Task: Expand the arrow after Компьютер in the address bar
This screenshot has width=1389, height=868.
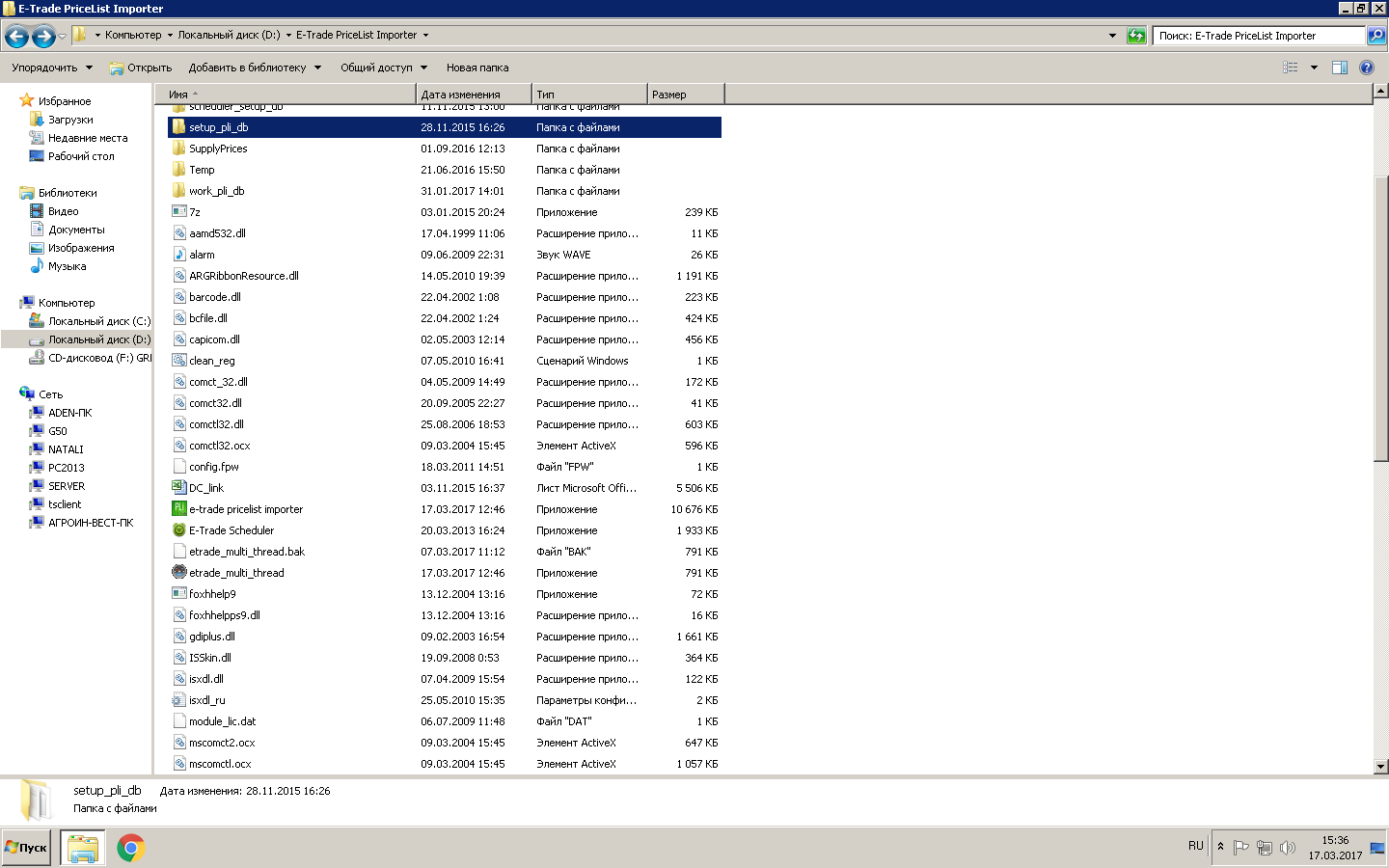Action: (170, 35)
